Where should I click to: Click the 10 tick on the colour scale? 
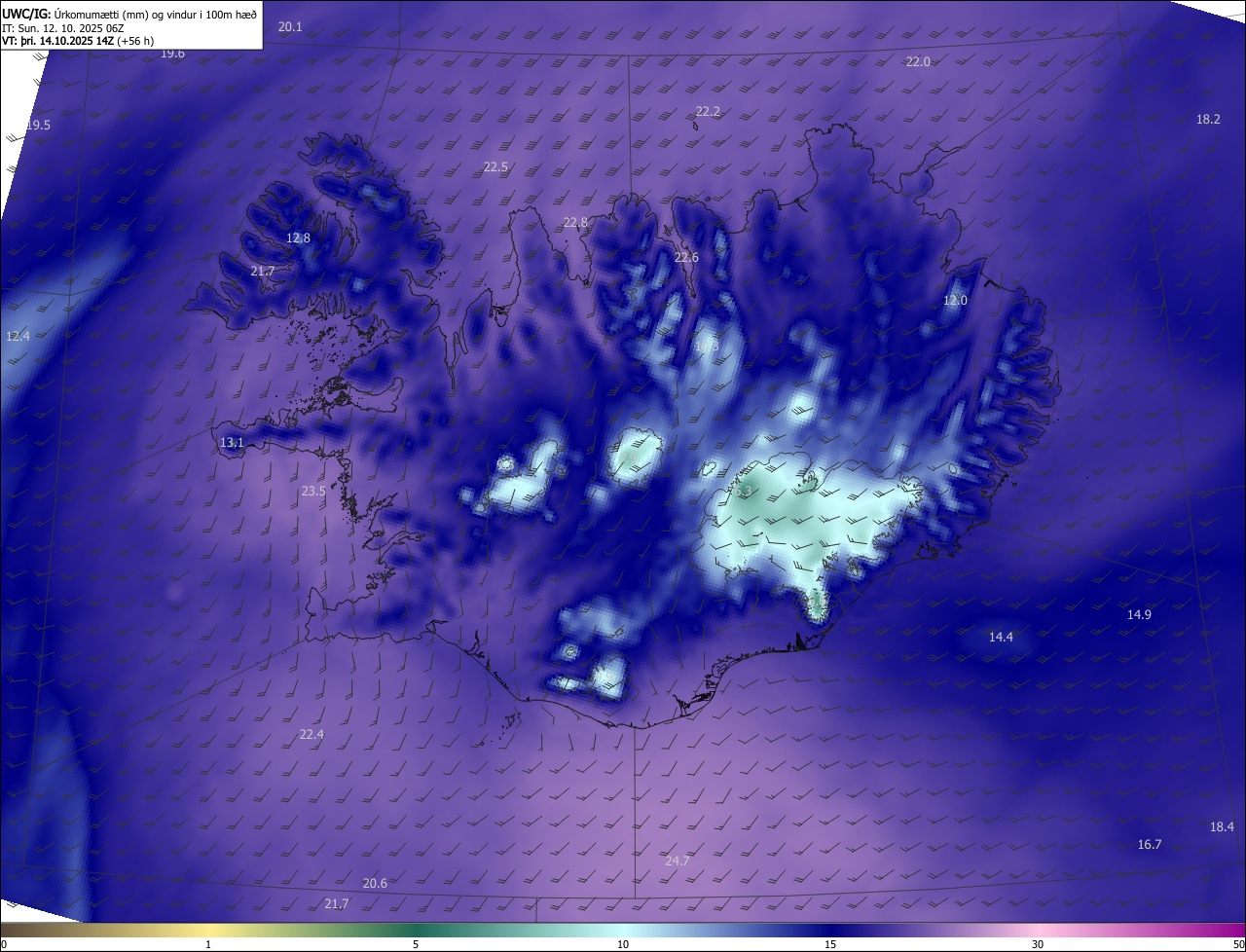tap(623, 944)
